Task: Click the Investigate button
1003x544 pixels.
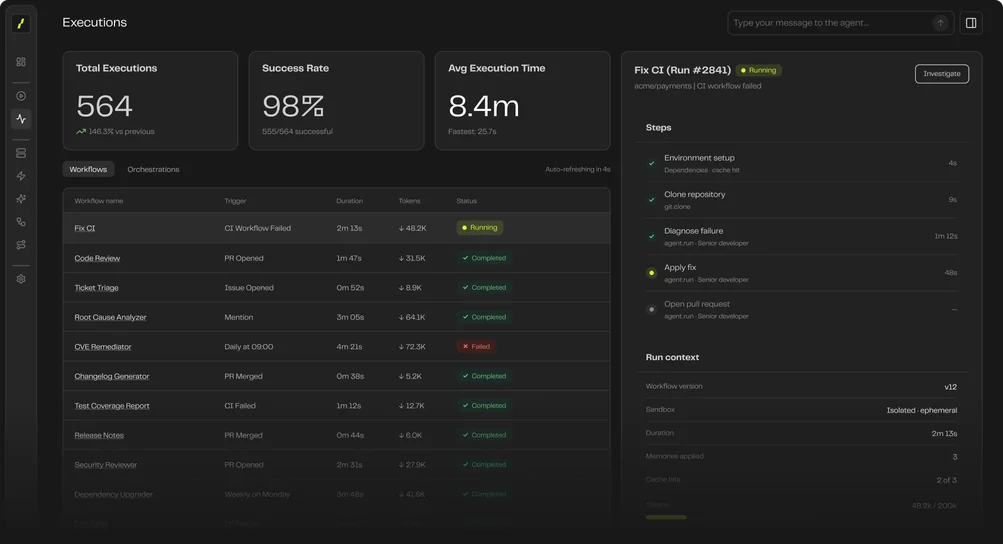Action: [942, 74]
